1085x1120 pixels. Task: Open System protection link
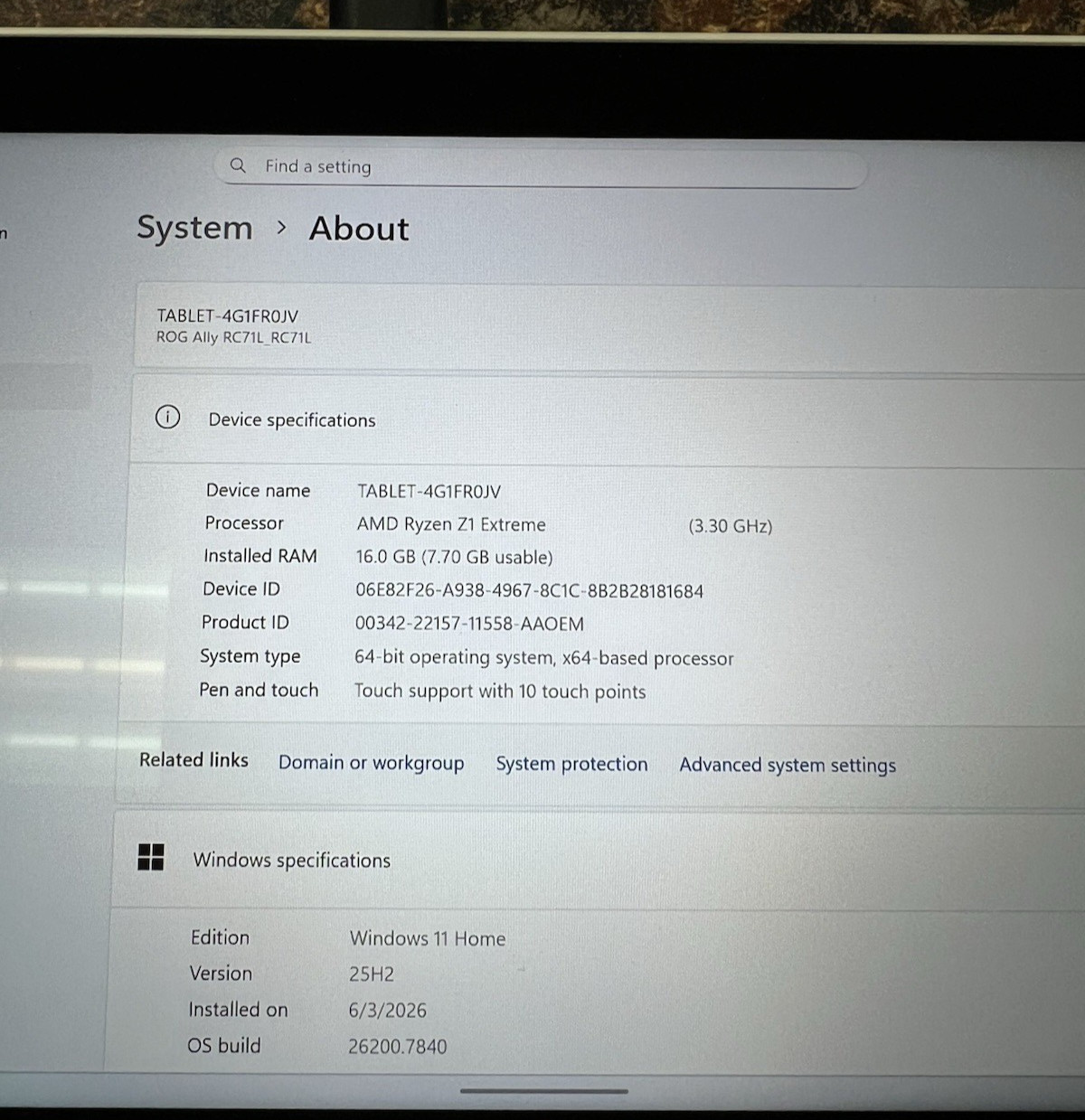click(x=571, y=764)
